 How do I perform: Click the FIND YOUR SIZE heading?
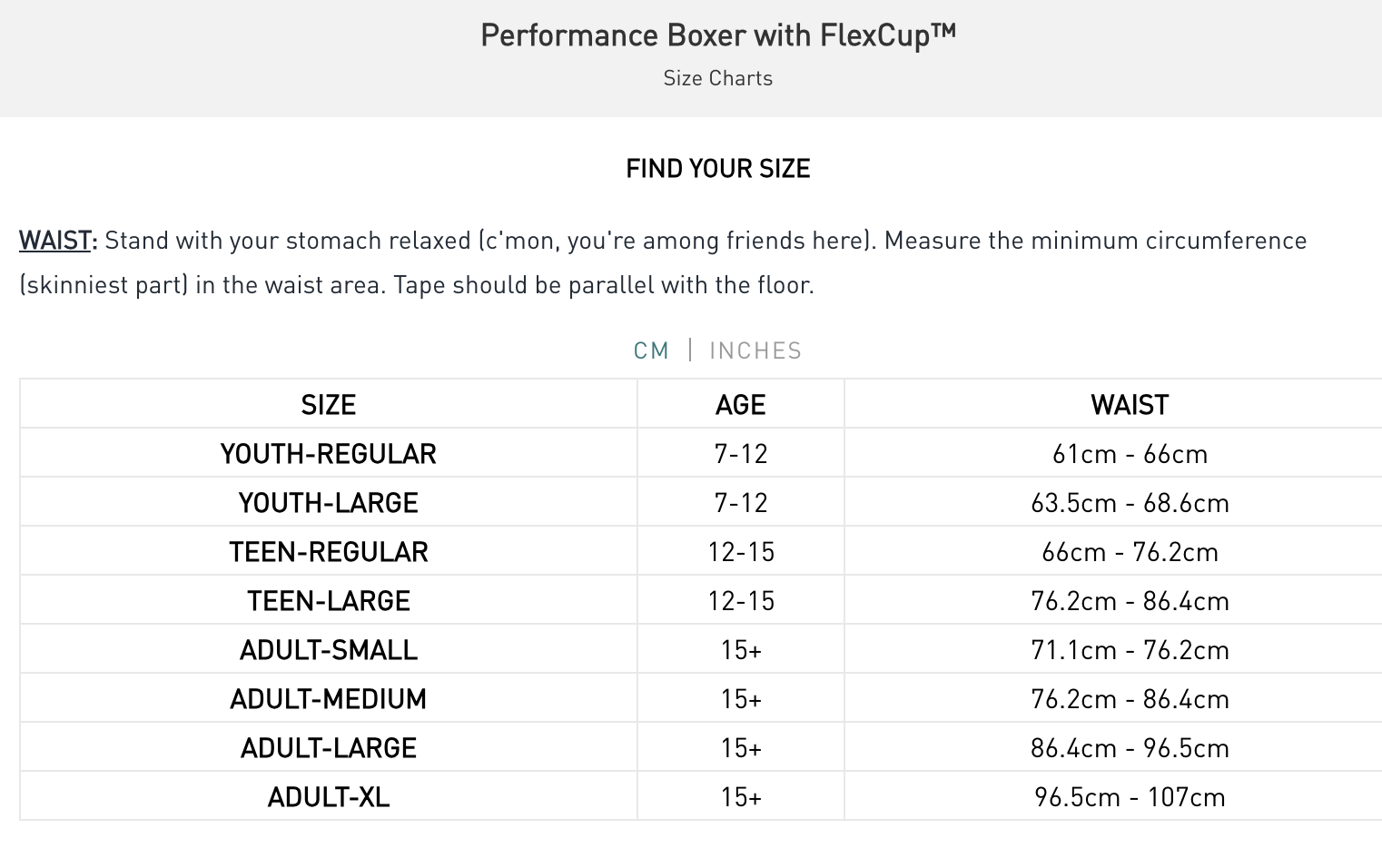coord(717,169)
